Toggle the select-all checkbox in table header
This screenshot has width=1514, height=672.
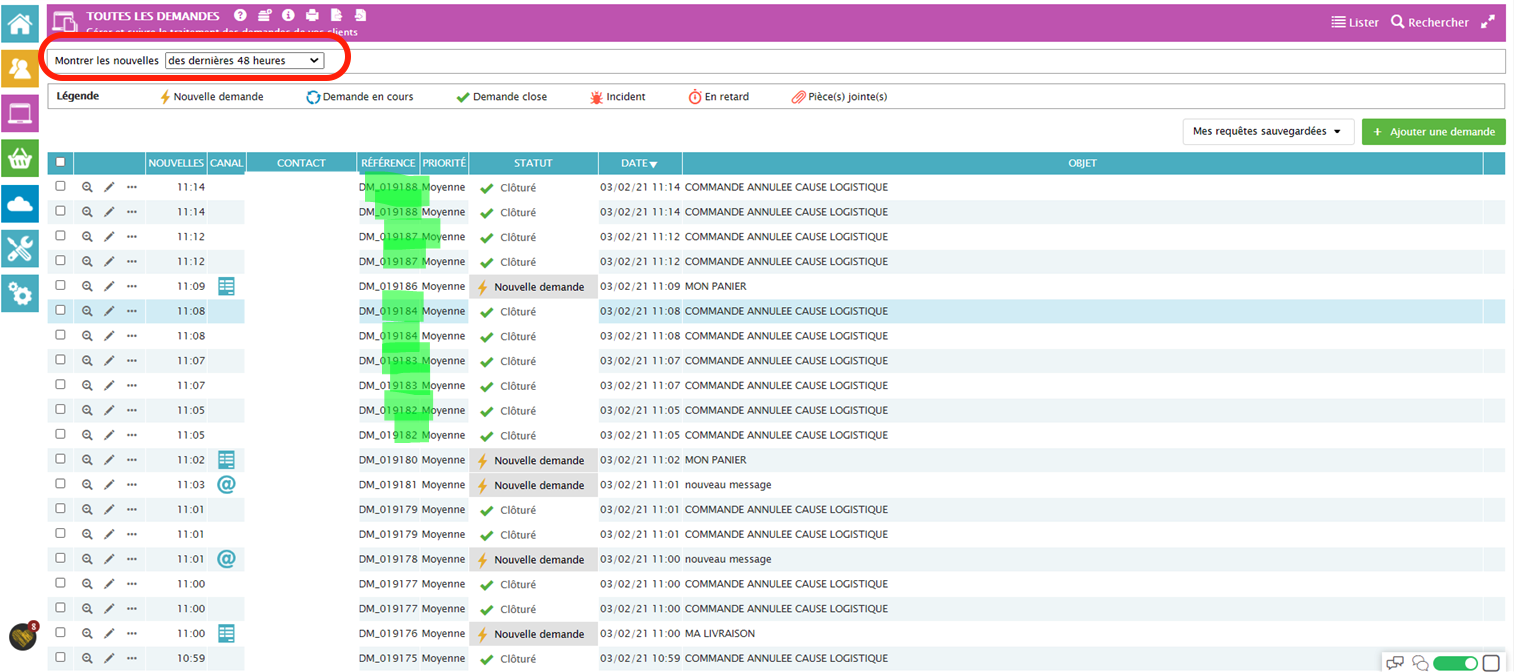coord(61,162)
